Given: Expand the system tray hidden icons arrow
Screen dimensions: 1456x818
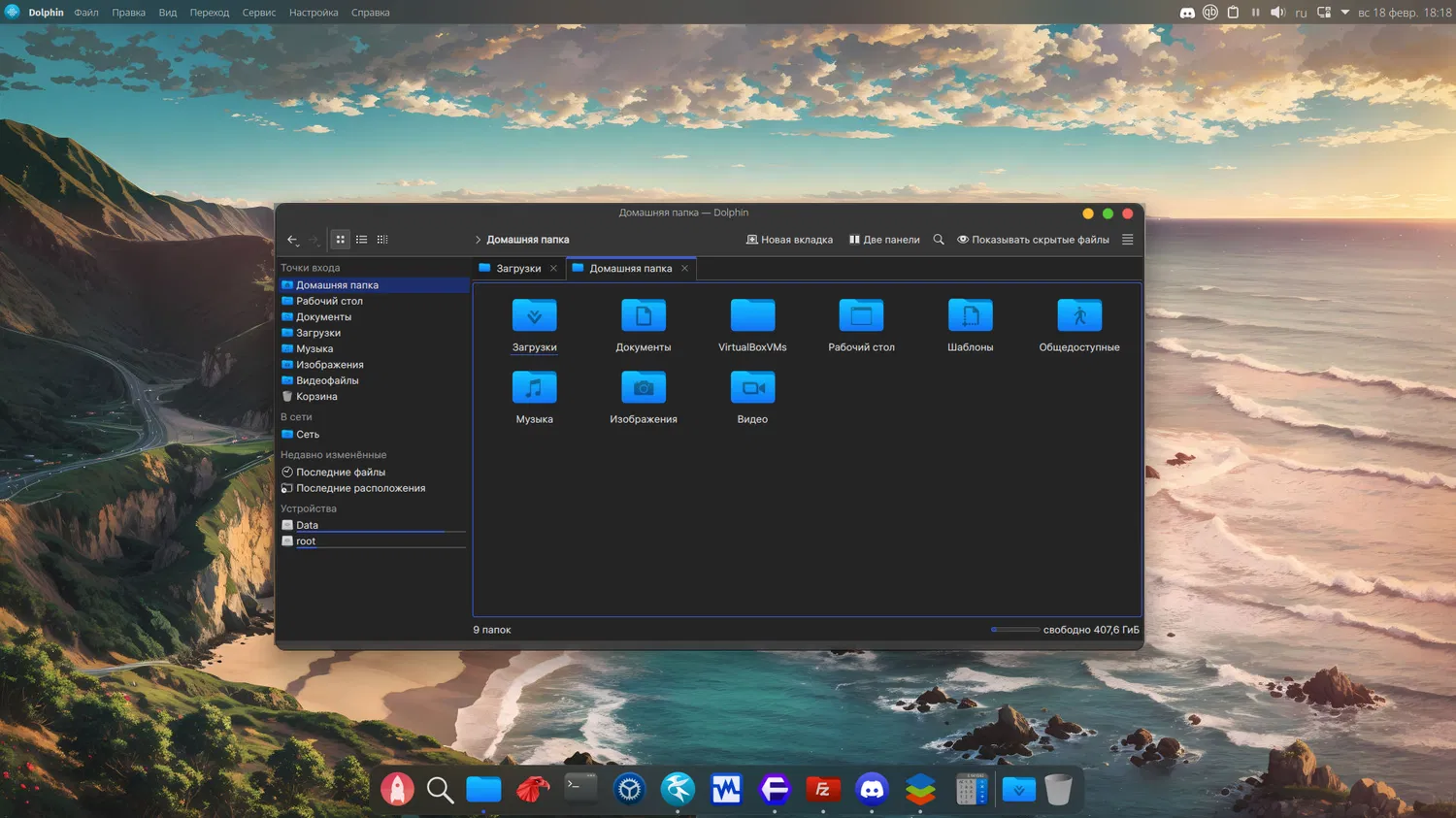Looking at the screenshot, I should tap(1345, 13).
